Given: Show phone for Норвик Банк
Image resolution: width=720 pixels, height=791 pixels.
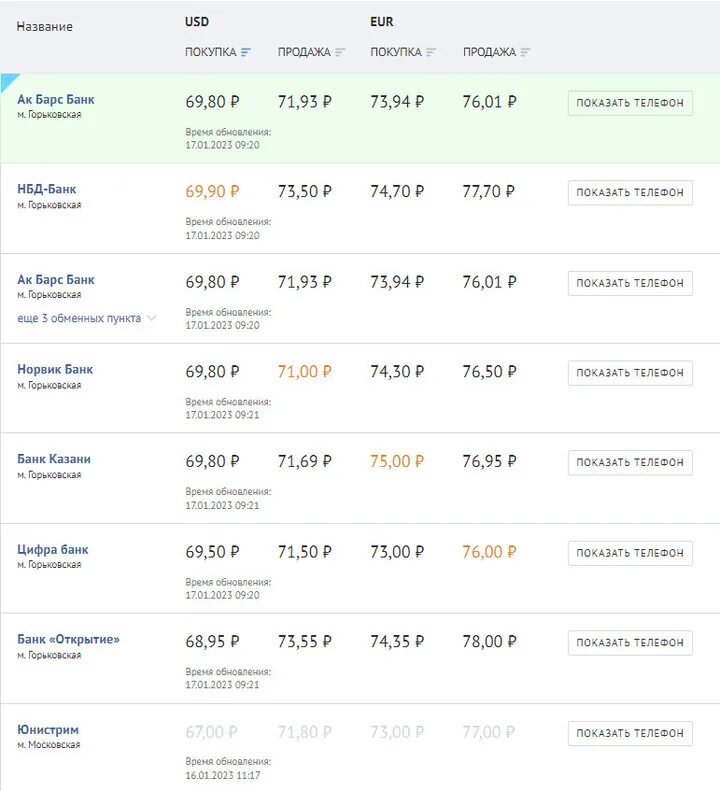Looking at the screenshot, I should 630,373.
